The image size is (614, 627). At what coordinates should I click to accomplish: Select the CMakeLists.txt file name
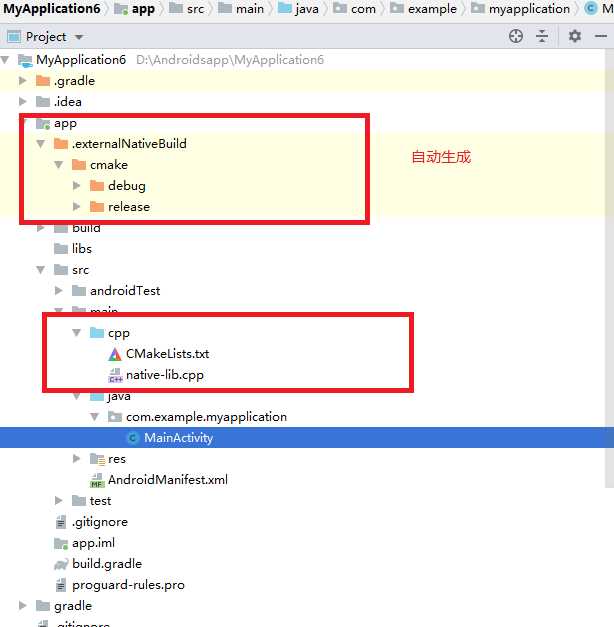tap(168, 354)
